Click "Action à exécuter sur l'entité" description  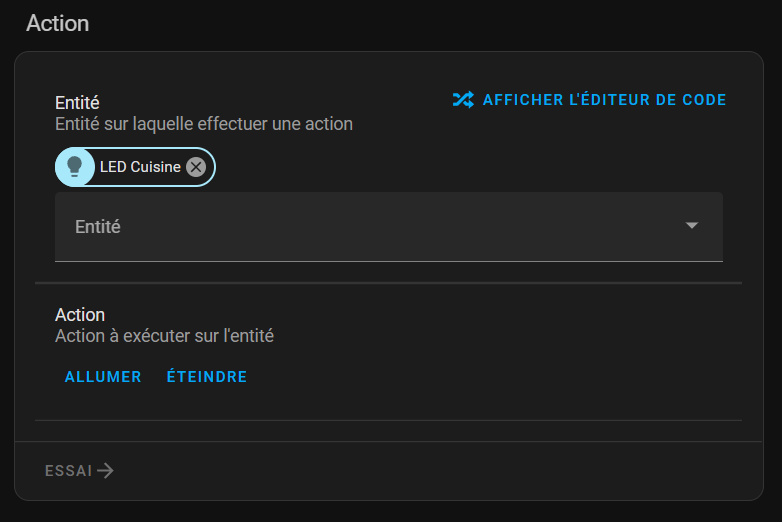click(164, 336)
